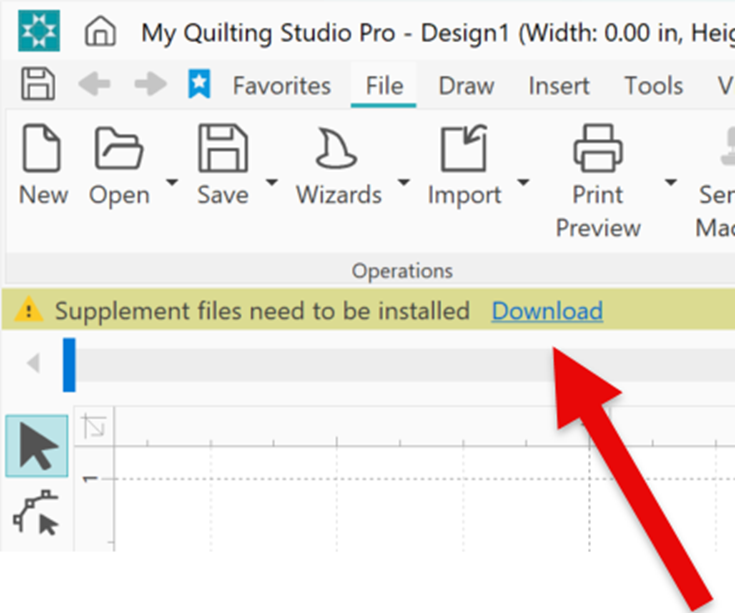
Task: Click the Undo back arrow
Action: (94, 84)
